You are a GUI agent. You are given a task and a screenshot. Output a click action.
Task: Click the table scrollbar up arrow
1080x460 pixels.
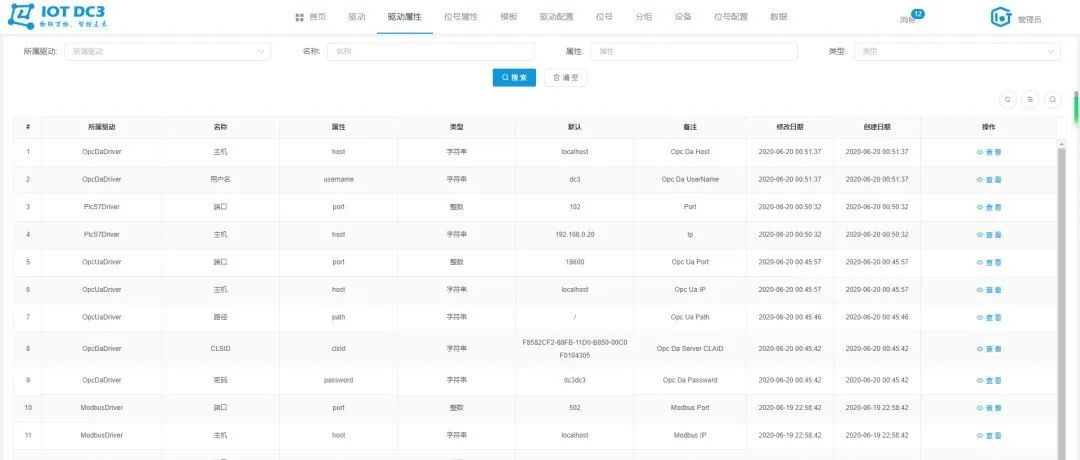(1061, 143)
